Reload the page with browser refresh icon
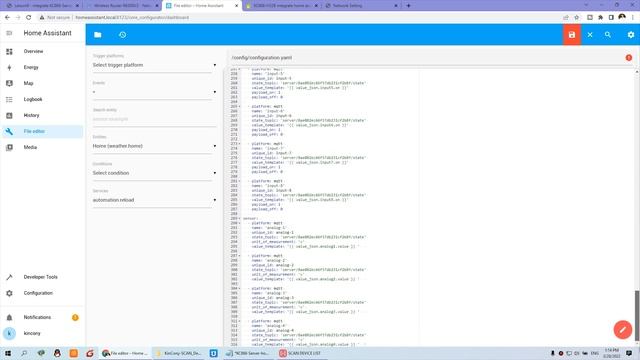This screenshot has height=360, width=640. (29, 18)
